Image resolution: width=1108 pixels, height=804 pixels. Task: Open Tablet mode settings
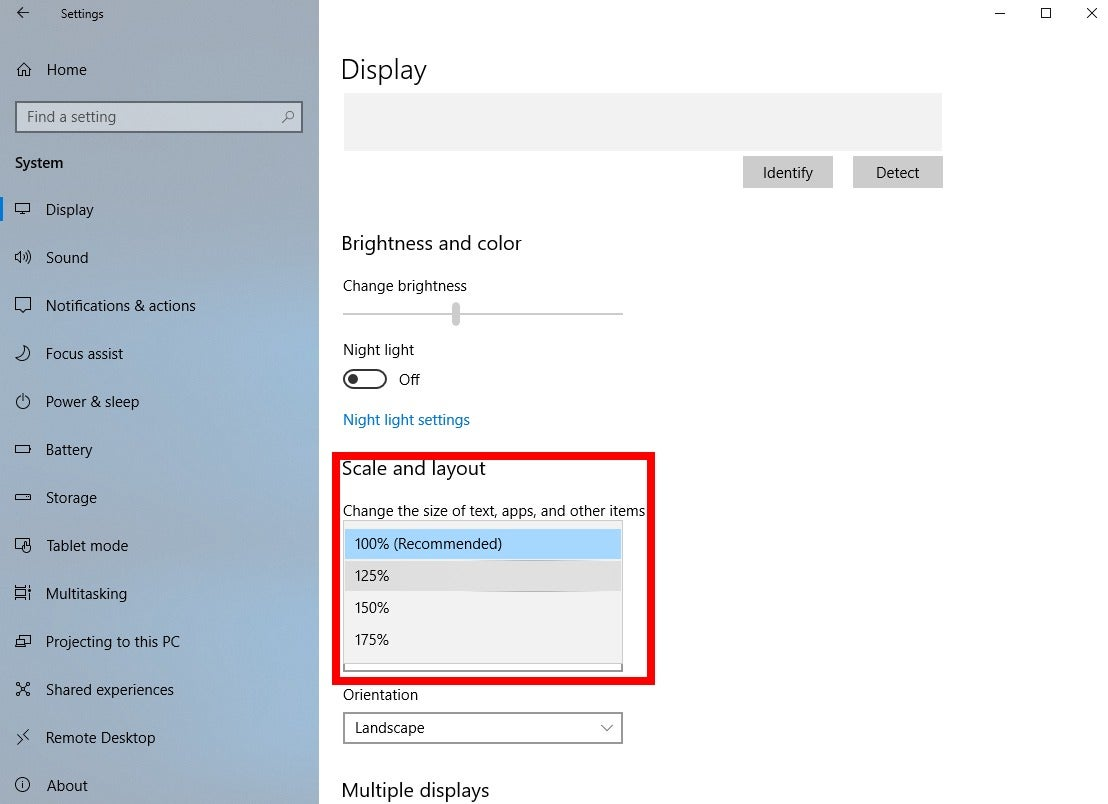coord(87,545)
